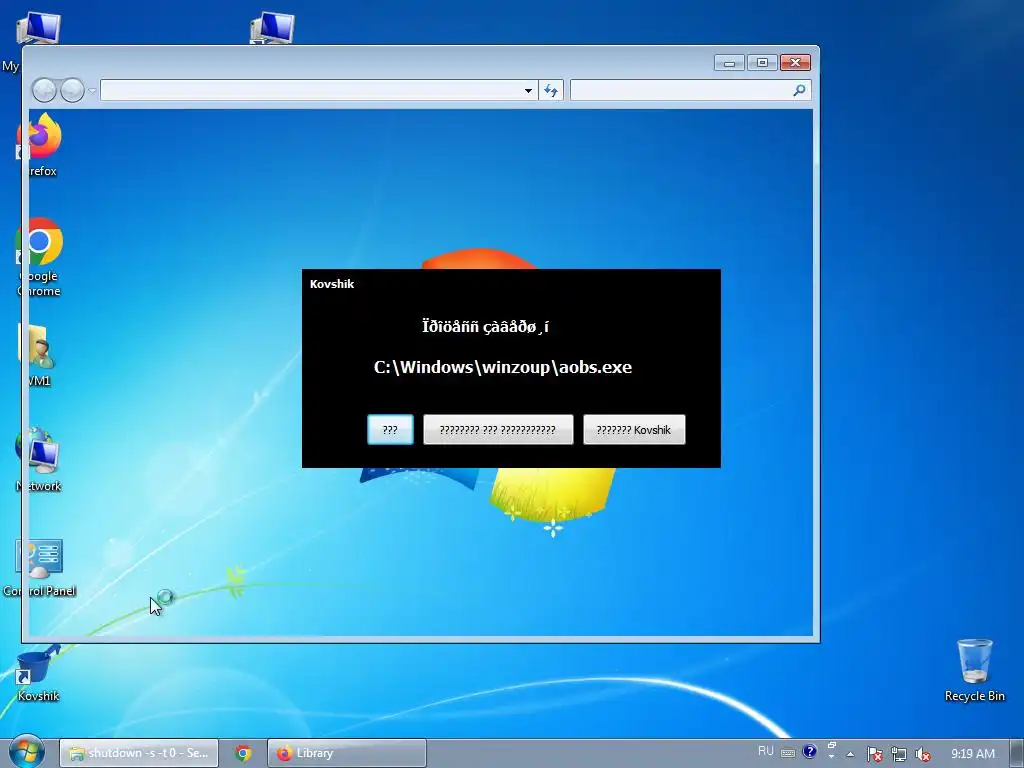This screenshot has width=1024, height=768.
Task: Select the VM1 user folder icon
Action: [x=39, y=356]
